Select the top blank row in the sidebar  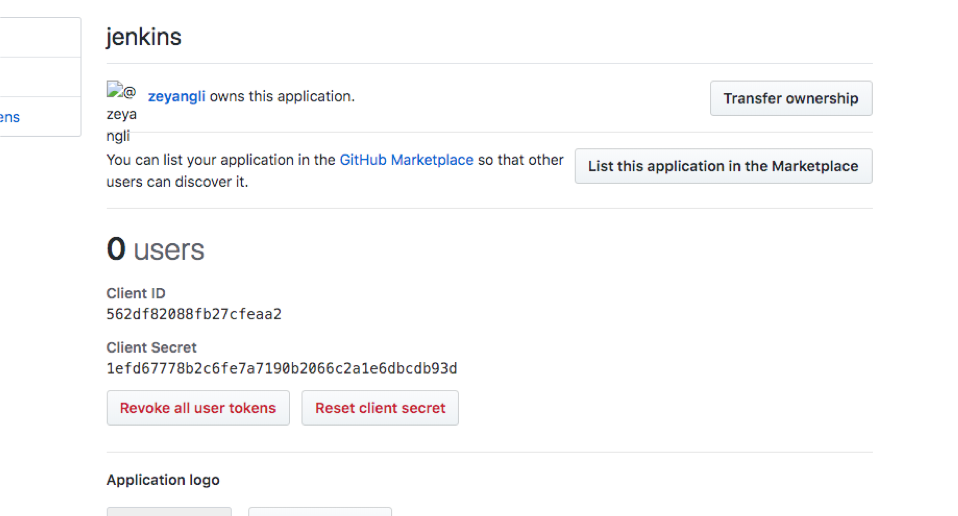pos(40,37)
